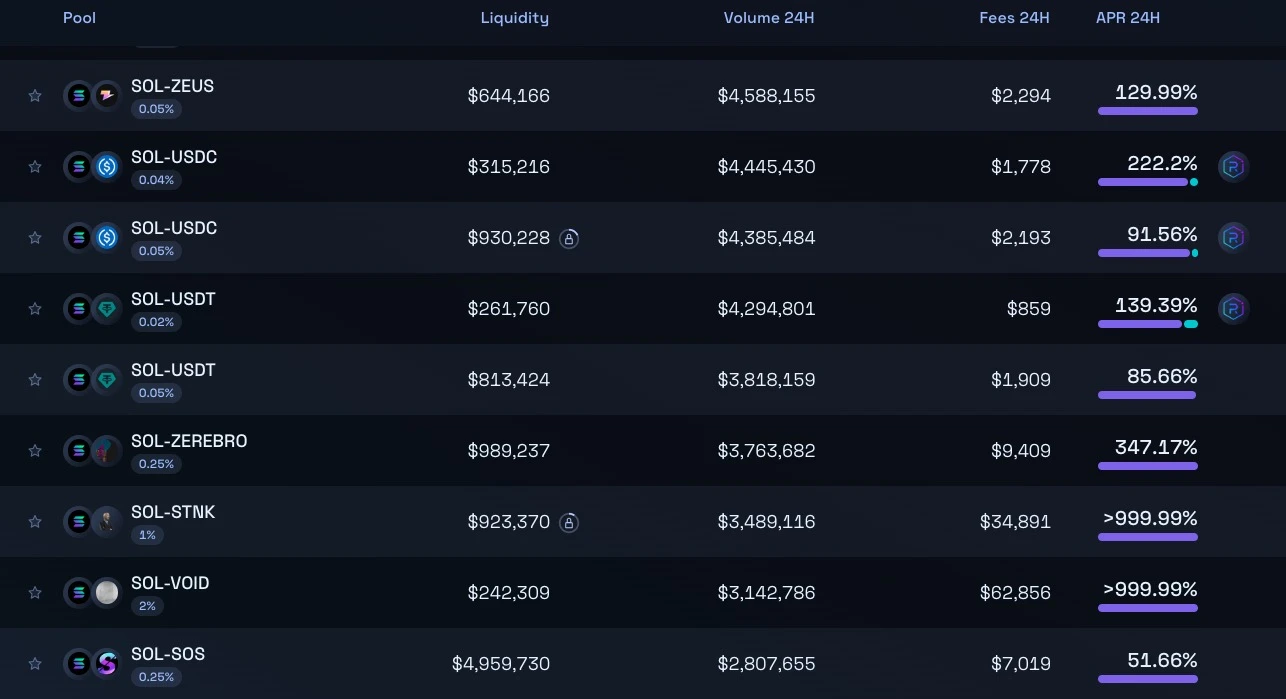Image resolution: width=1286 pixels, height=699 pixels.
Task: Click the Pool column header
Action: (x=79, y=18)
